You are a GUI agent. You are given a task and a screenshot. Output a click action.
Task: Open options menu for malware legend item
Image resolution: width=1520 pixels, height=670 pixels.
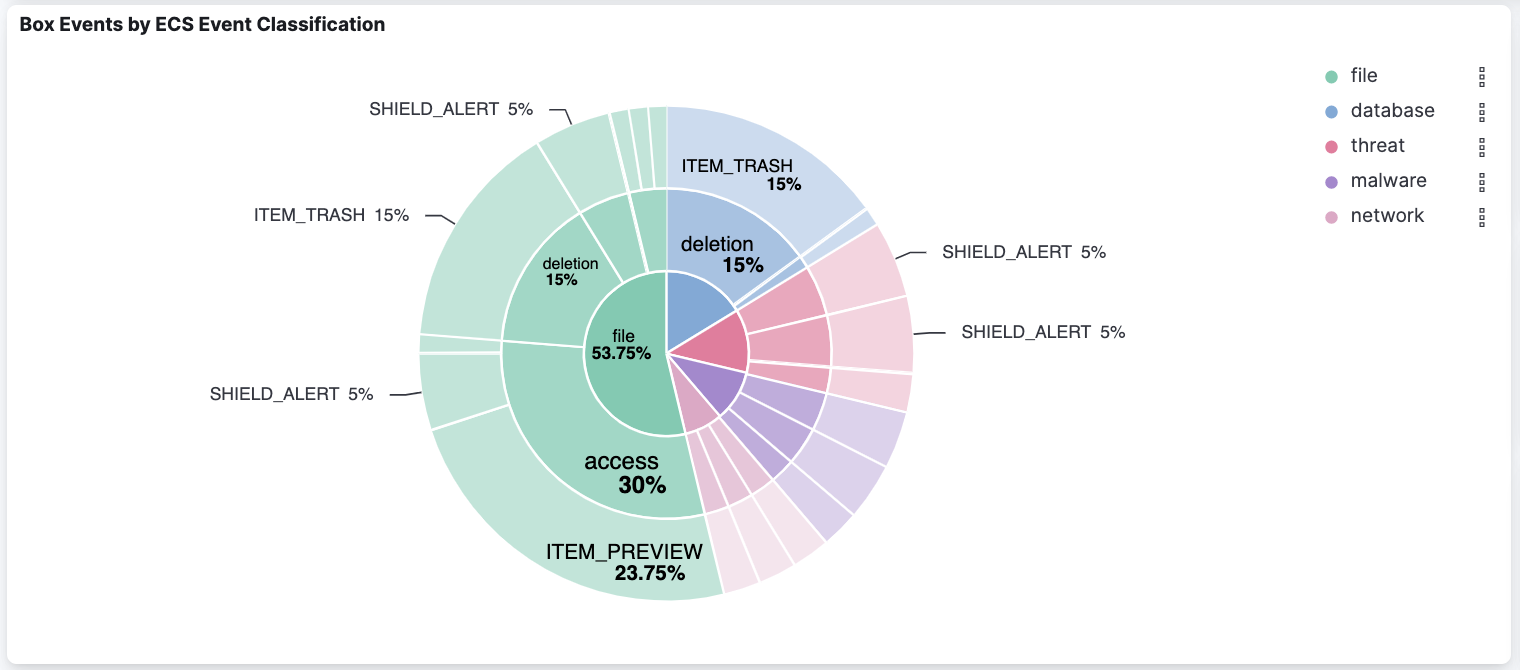click(x=1482, y=181)
